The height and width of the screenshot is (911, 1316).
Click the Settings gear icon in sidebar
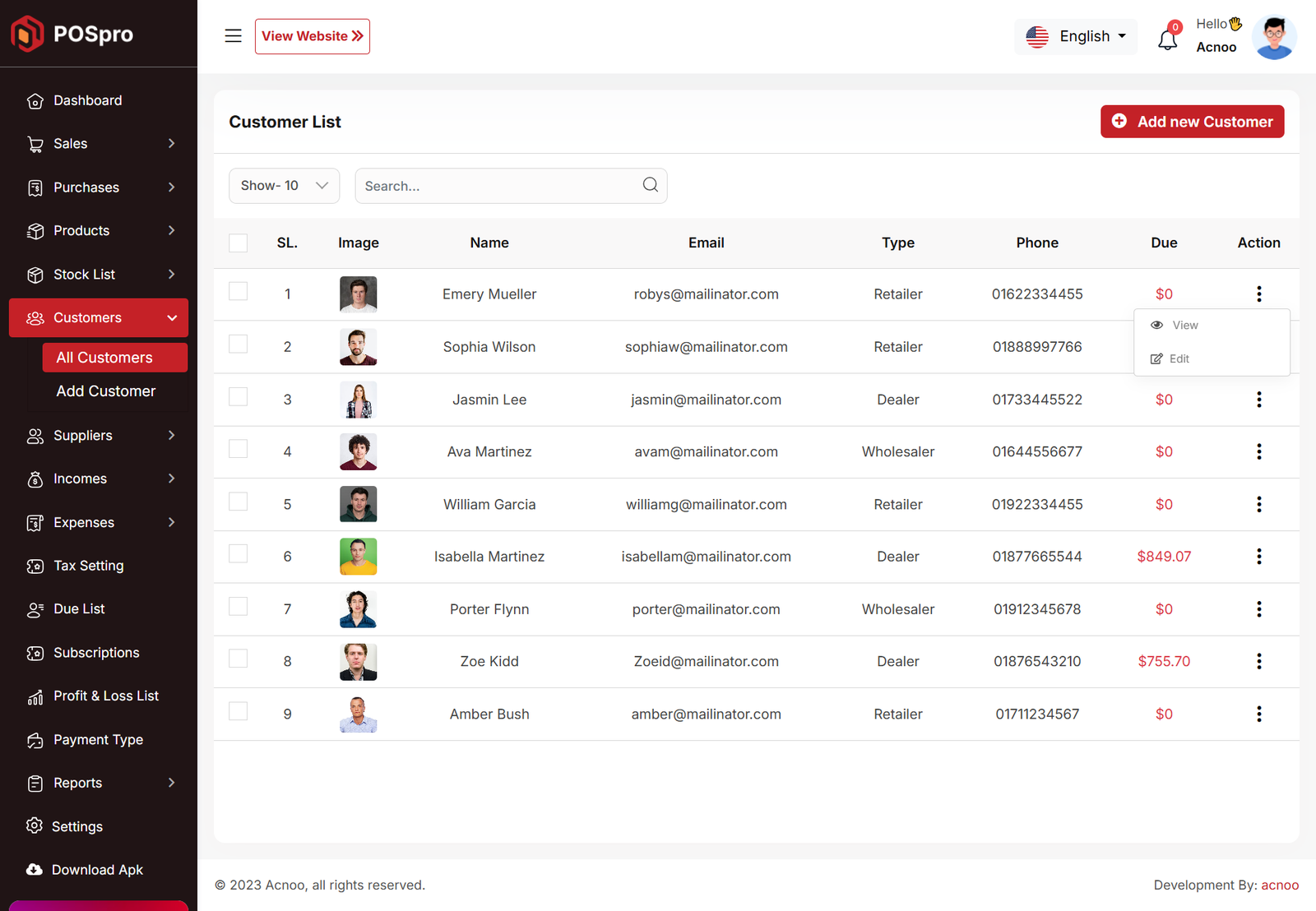(x=35, y=825)
